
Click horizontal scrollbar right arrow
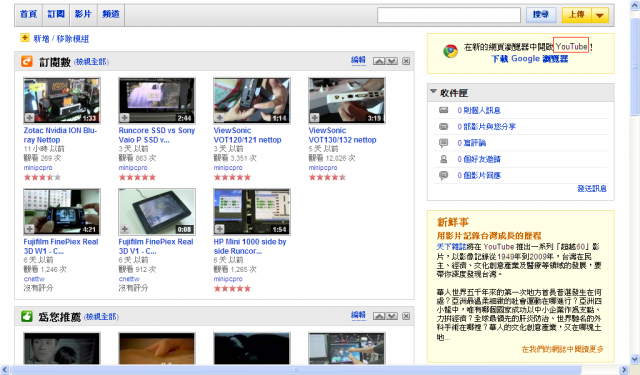624,370
